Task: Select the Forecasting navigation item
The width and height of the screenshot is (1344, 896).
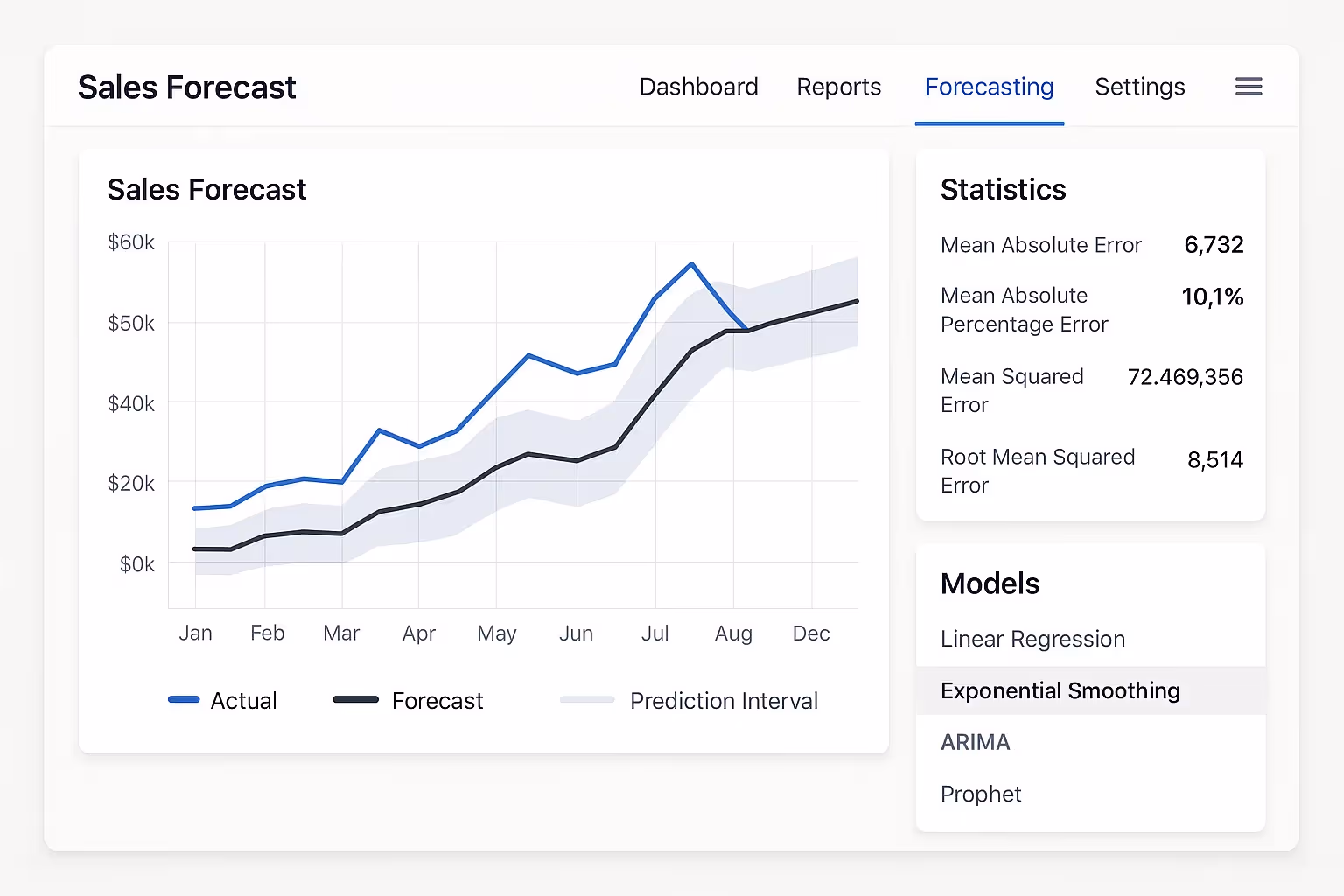Action: (989, 87)
